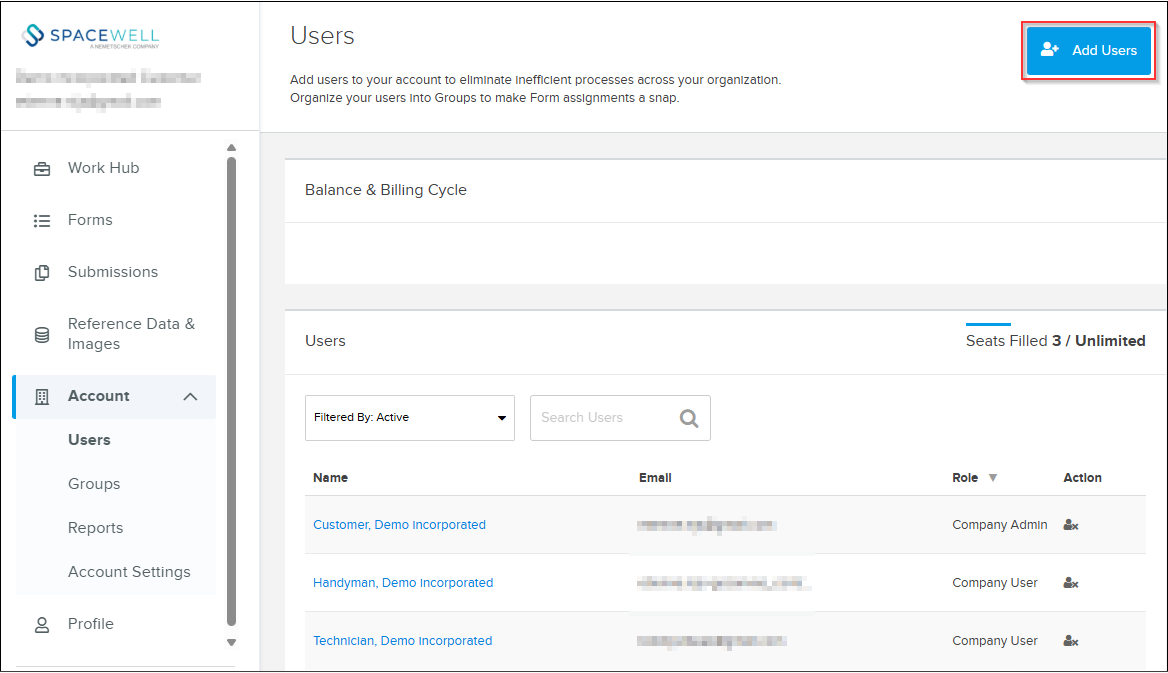Screen dimensions: 1168x673
Task: Open Submissions page
Action: pos(112,272)
